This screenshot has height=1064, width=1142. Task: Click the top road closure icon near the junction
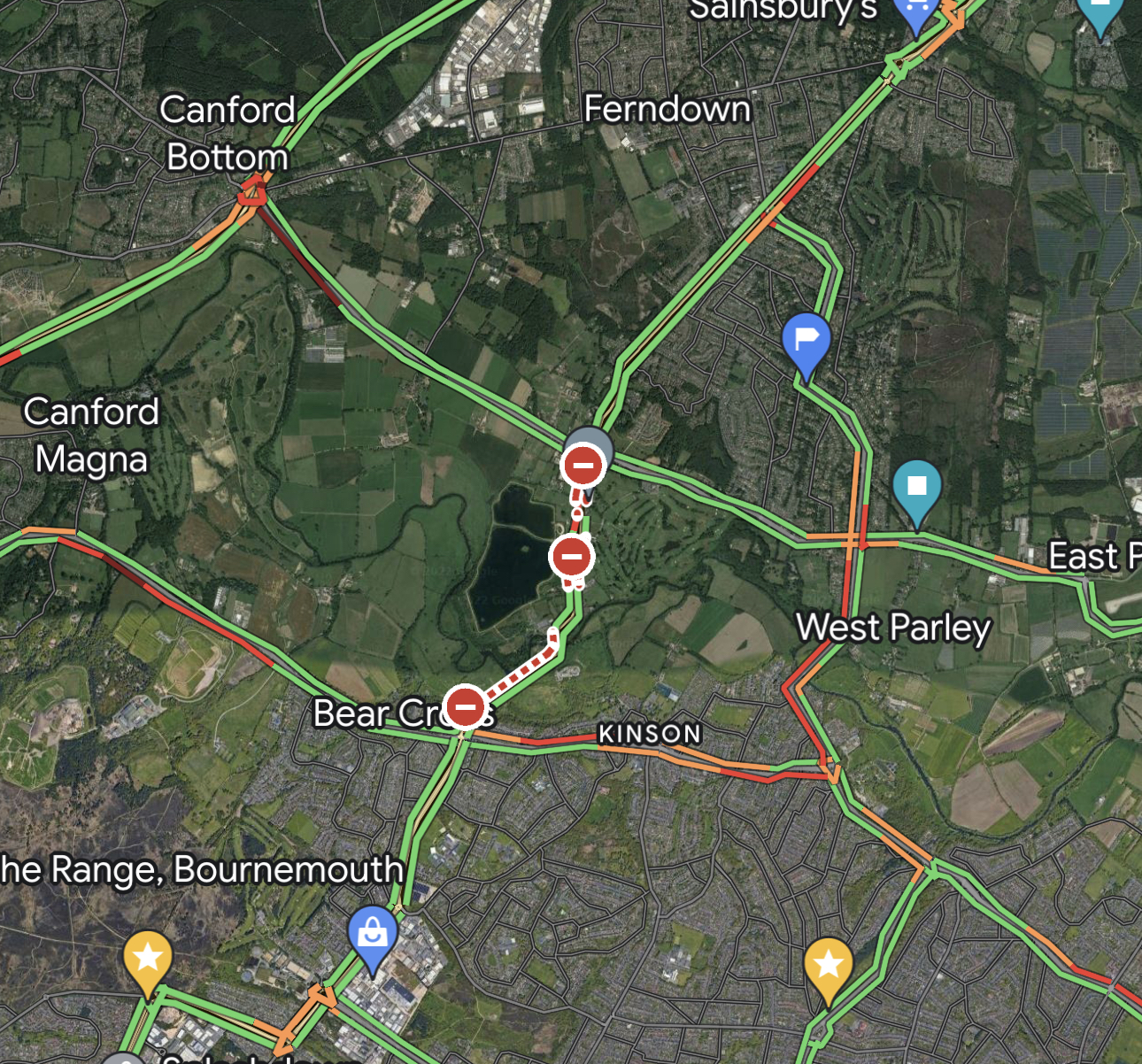[x=583, y=465]
